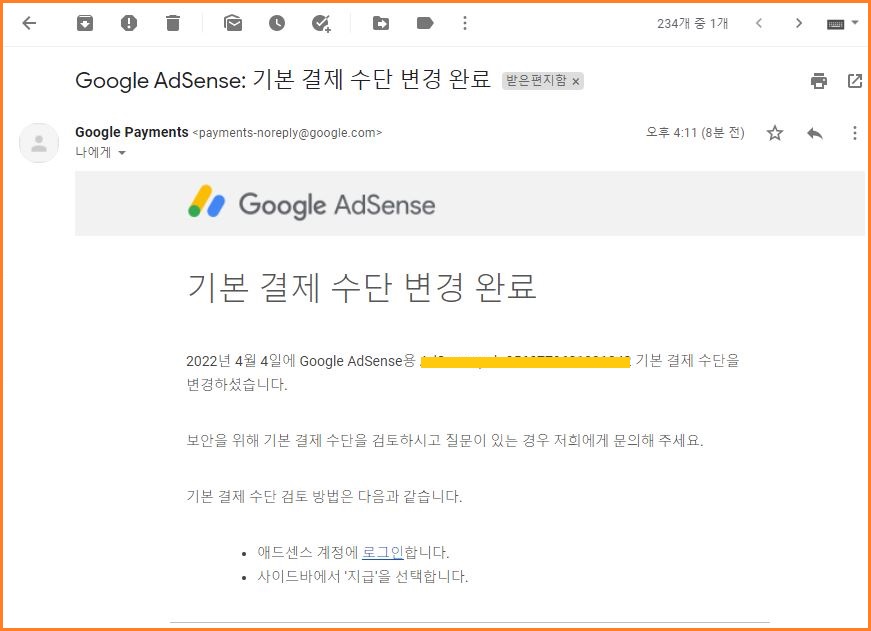Image resolution: width=871 pixels, height=631 pixels.
Task: Click text 2022년 4월 4일에 Google AdSense용
Action: point(301,361)
